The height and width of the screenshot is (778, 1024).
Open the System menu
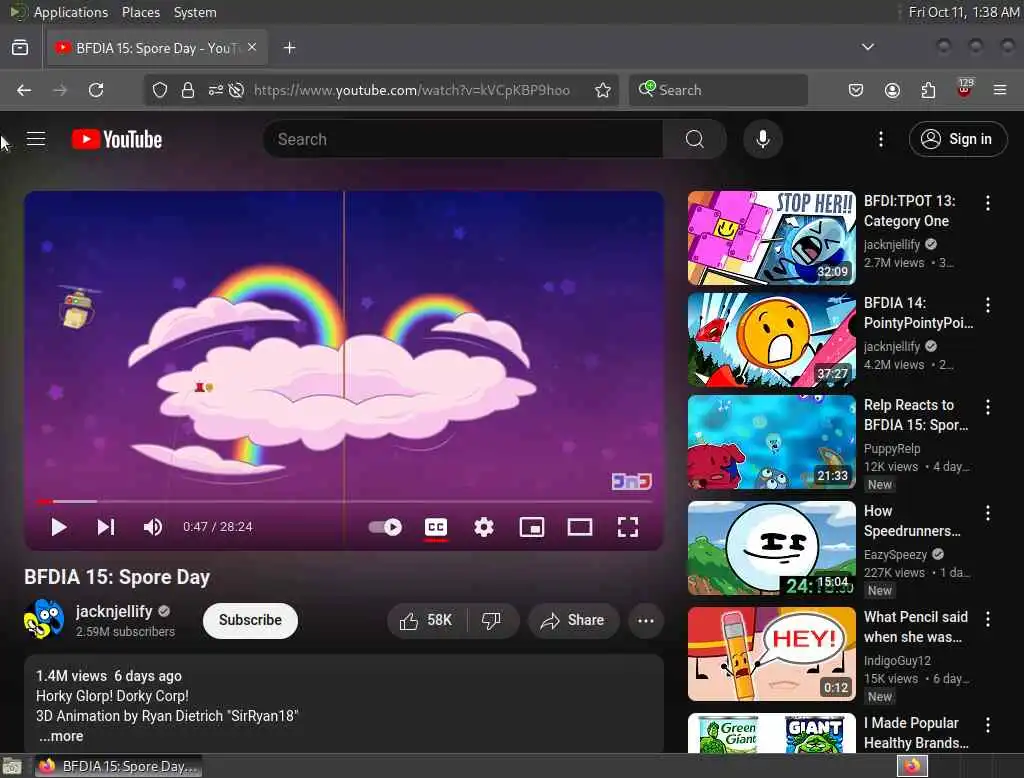coord(195,12)
